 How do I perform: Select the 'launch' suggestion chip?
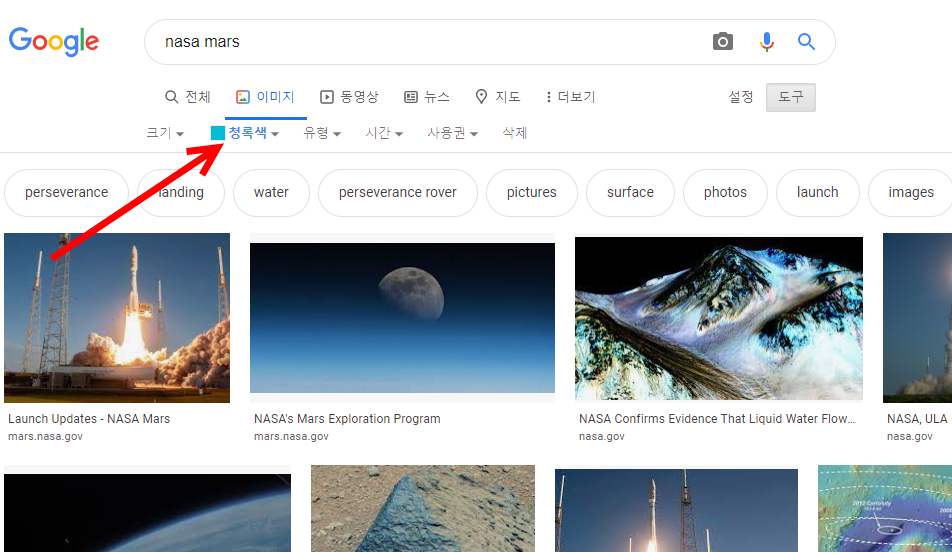pyautogui.click(x=818, y=193)
